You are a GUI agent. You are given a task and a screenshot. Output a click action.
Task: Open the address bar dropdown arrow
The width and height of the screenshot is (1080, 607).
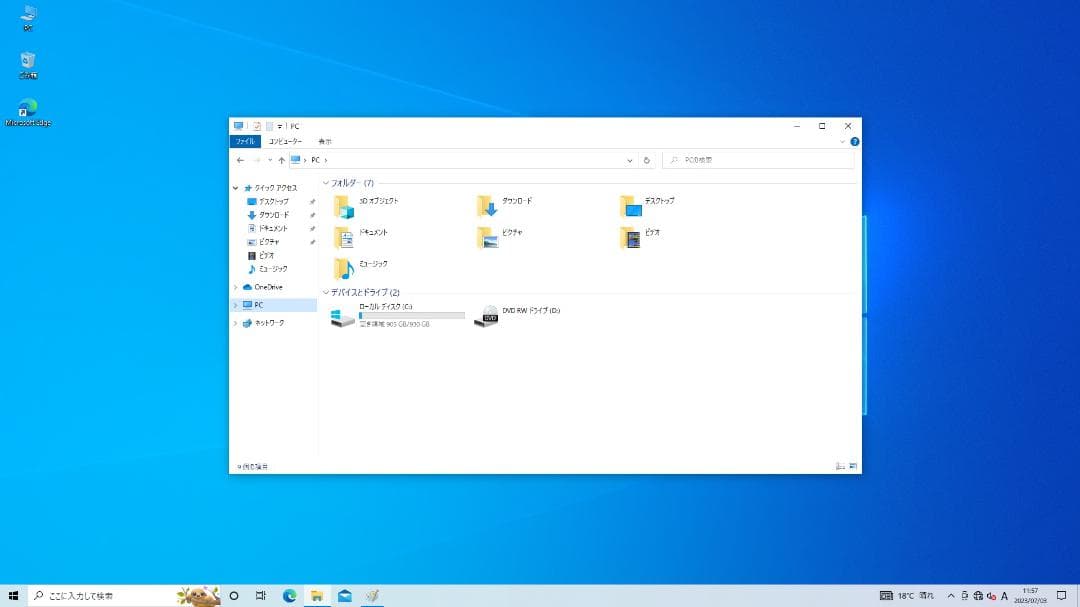click(629, 160)
